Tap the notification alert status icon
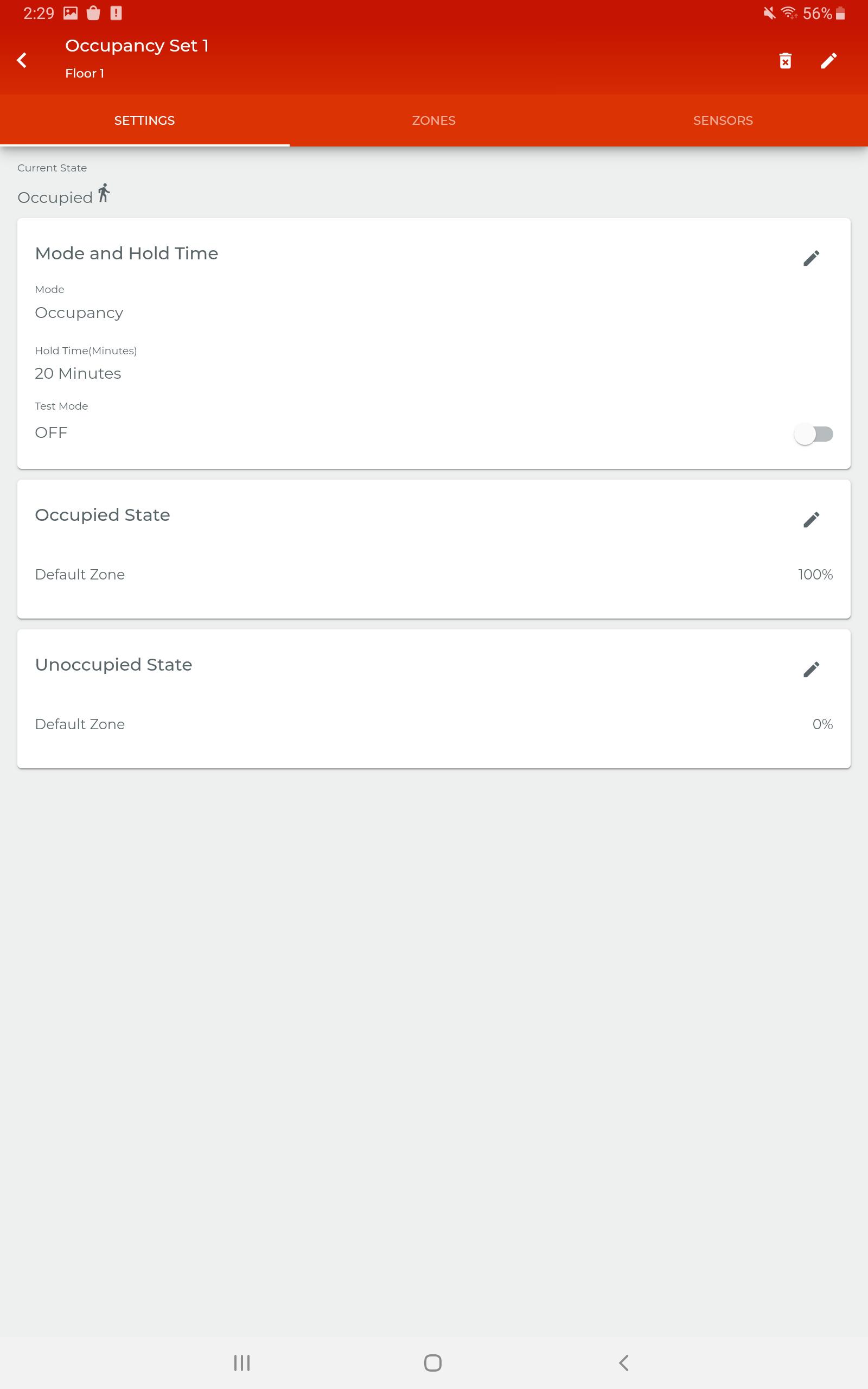 pyautogui.click(x=116, y=12)
